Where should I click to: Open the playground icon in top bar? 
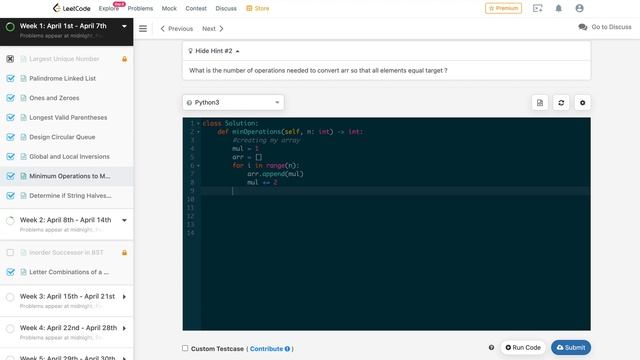538,8
